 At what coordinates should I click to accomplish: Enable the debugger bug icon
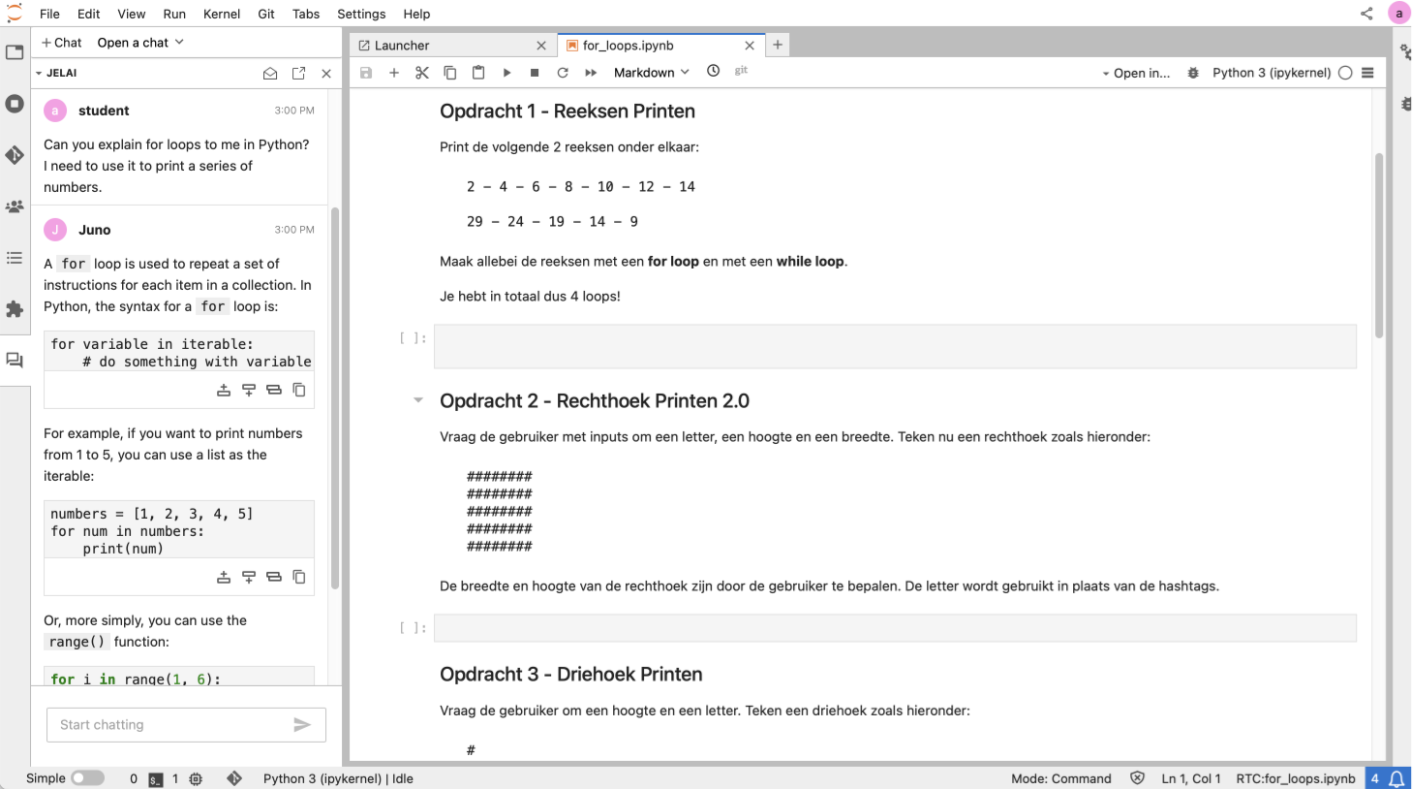click(x=1193, y=73)
